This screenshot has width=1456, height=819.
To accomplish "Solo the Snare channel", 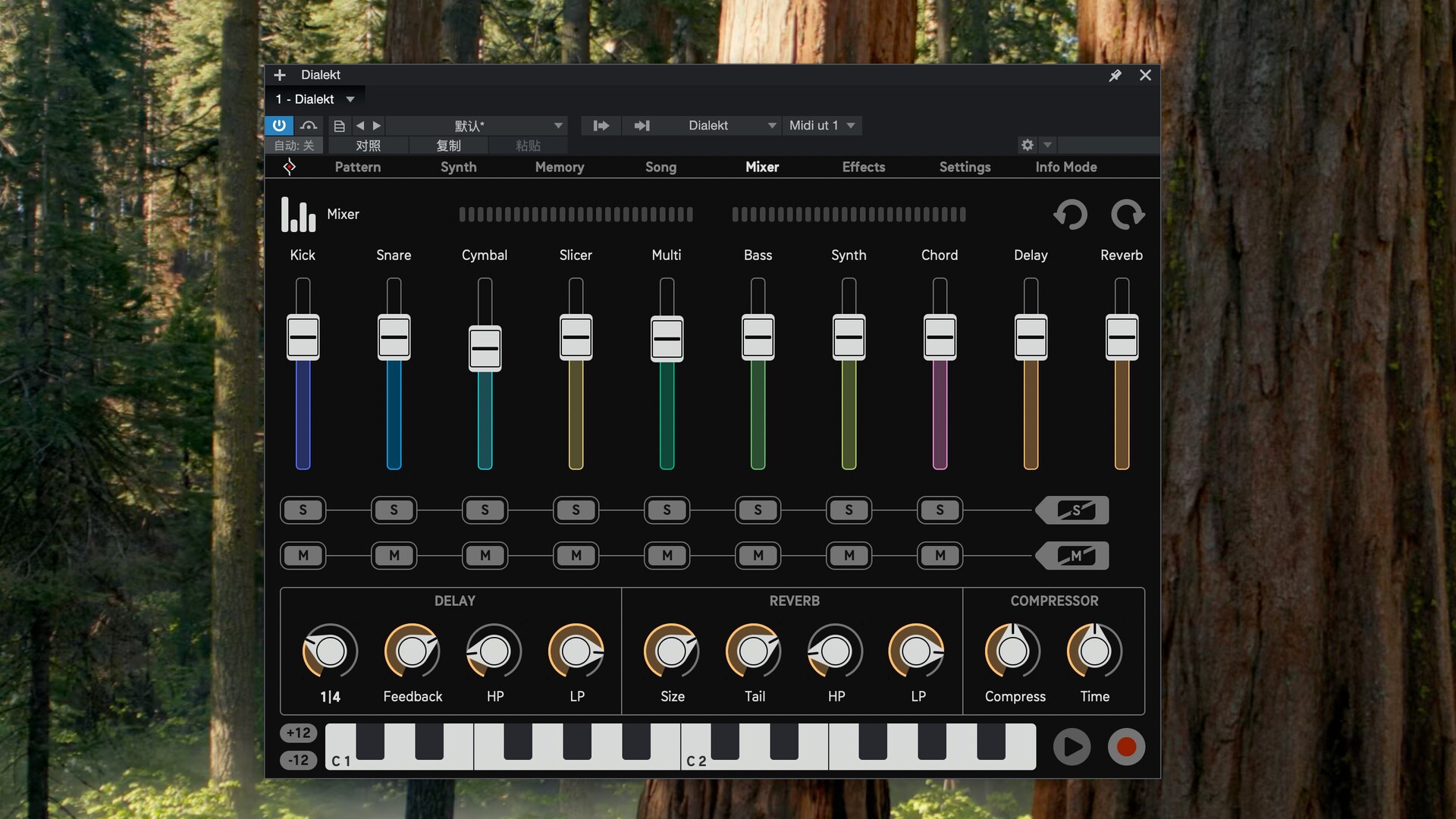I will click(x=394, y=510).
